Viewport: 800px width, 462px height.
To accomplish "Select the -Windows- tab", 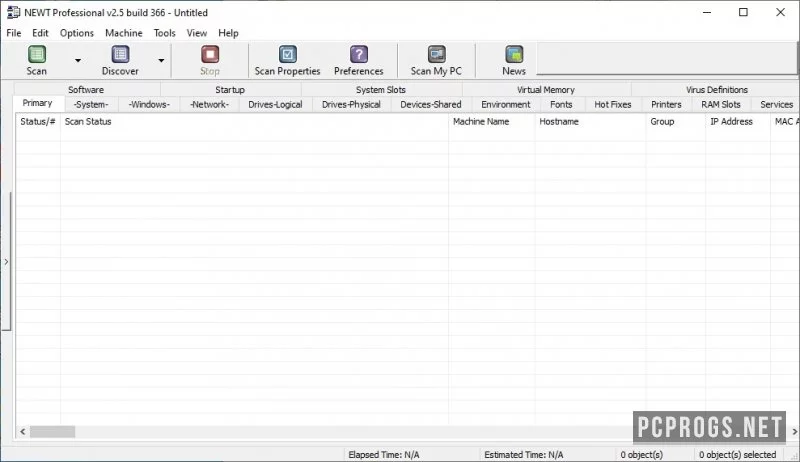I will click(x=149, y=105).
